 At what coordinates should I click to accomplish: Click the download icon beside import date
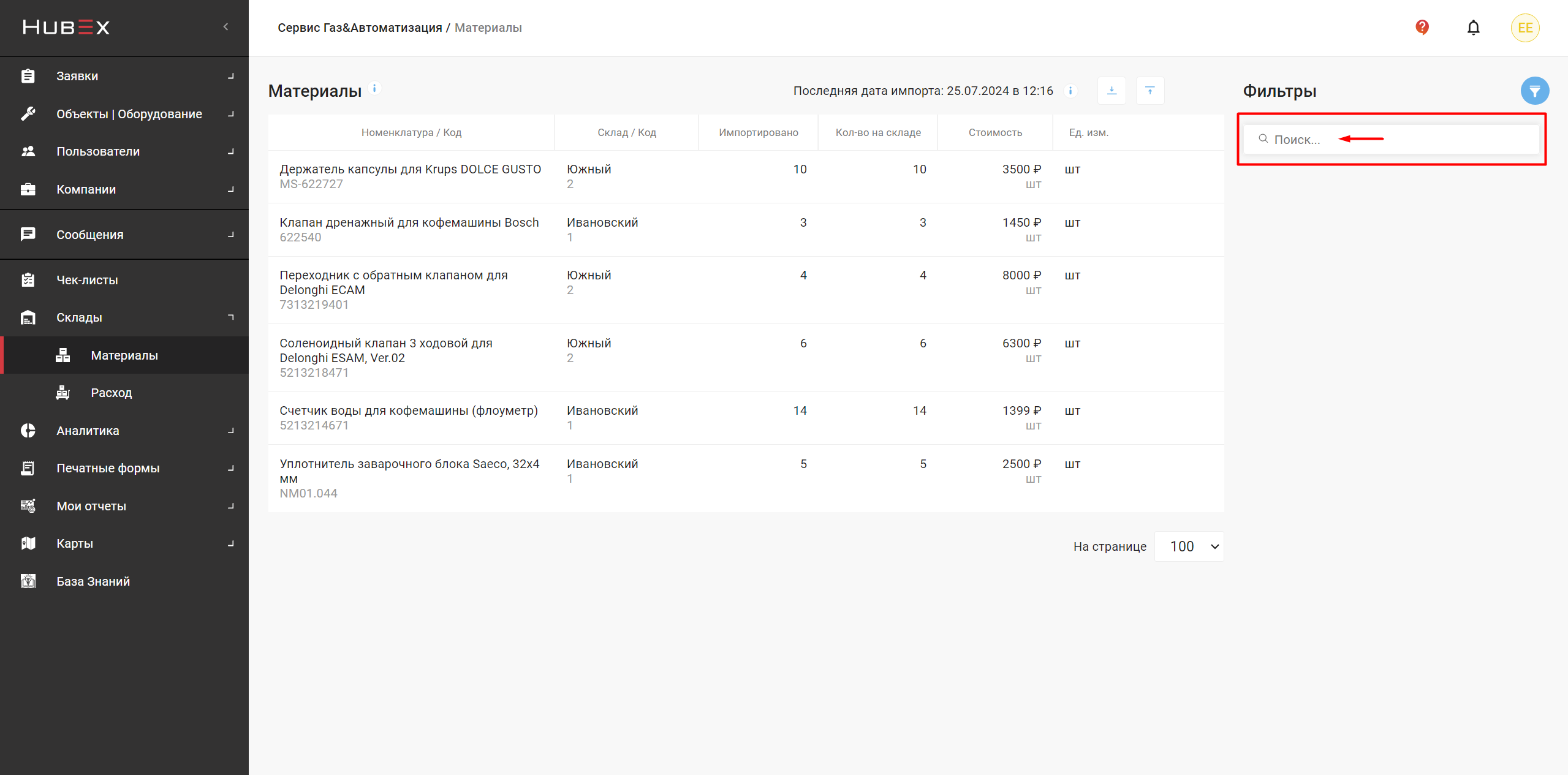click(1112, 91)
